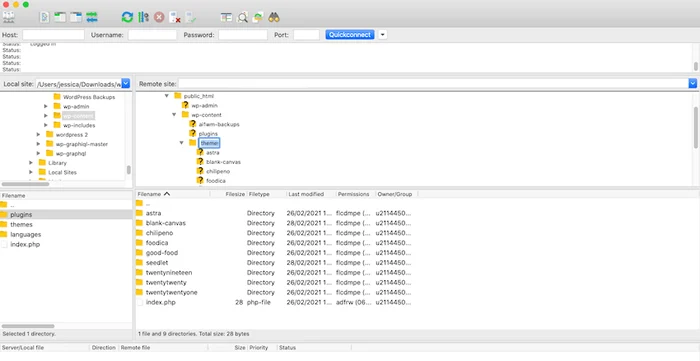
Task: Select plugins folder in remote tree
Action: click(x=208, y=133)
